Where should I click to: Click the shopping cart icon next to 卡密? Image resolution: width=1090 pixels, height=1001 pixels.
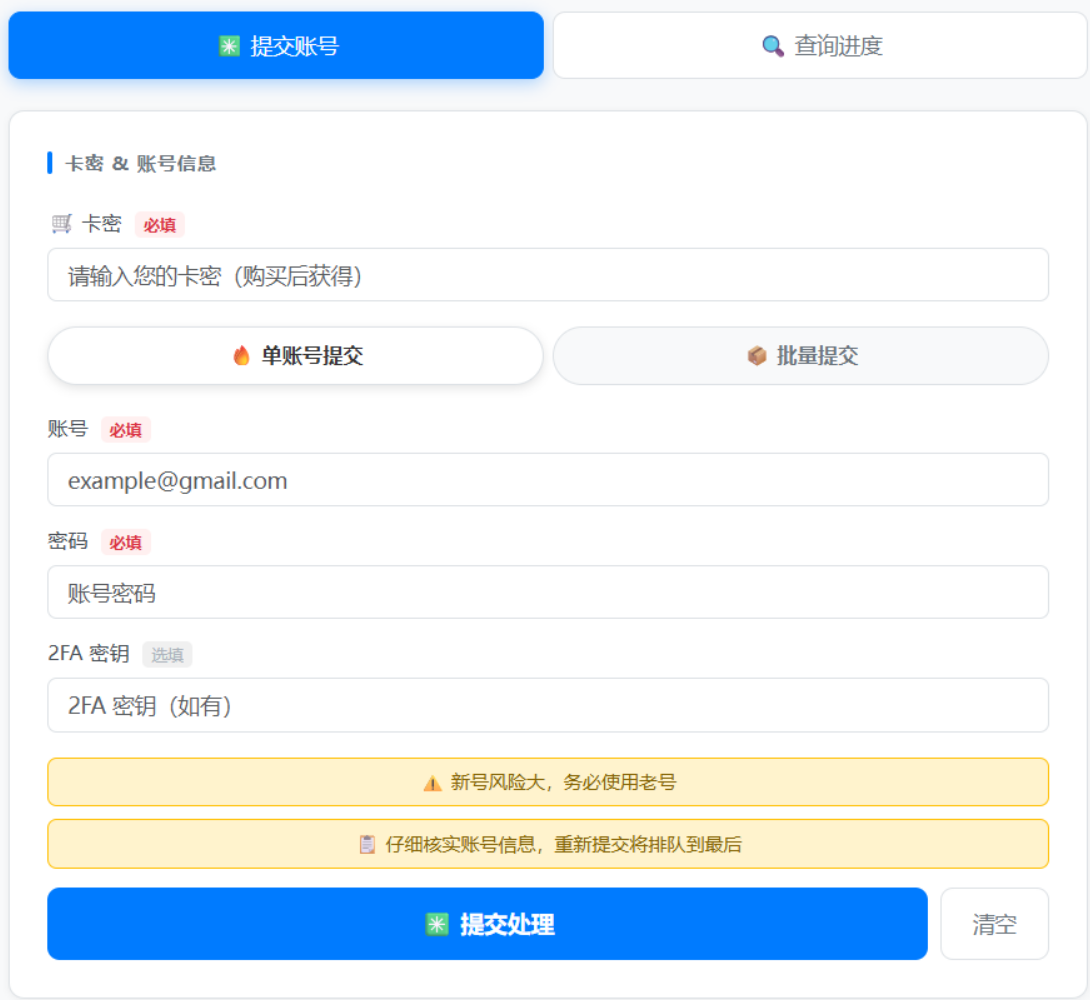[61, 224]
